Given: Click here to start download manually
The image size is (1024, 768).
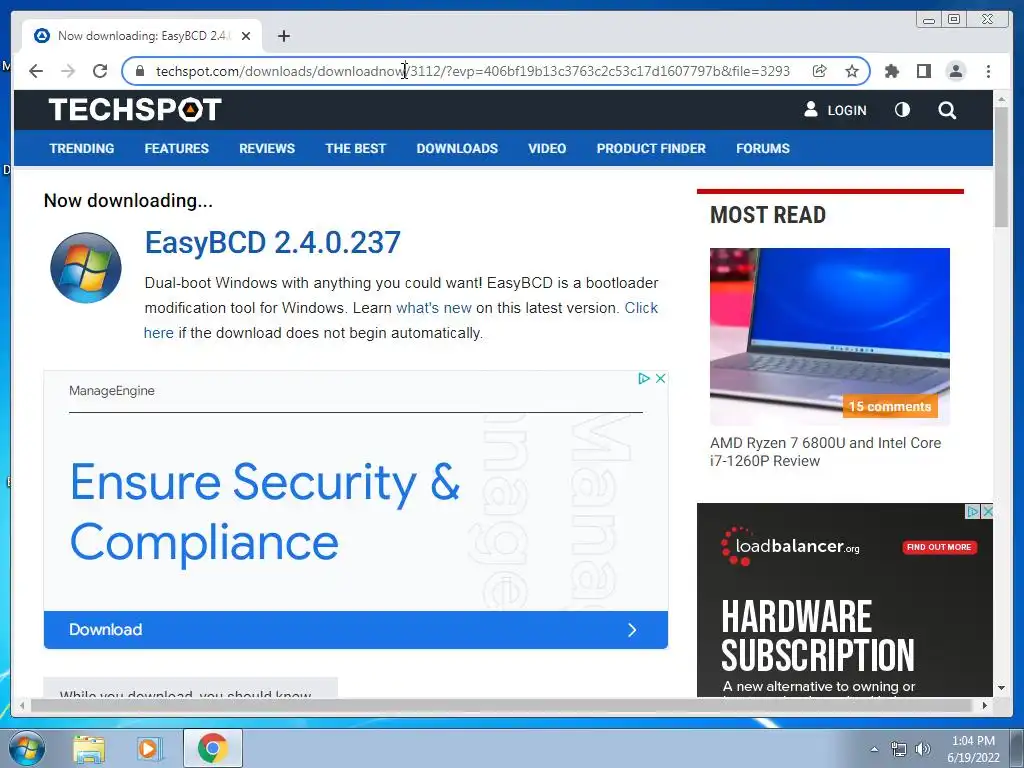Looking at the screenshot, I should 159,333.
